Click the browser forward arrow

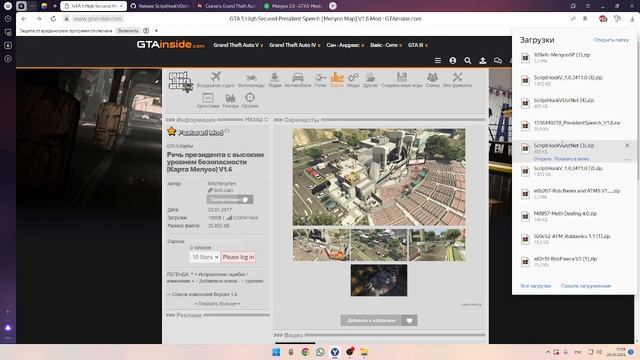point(38,19)
